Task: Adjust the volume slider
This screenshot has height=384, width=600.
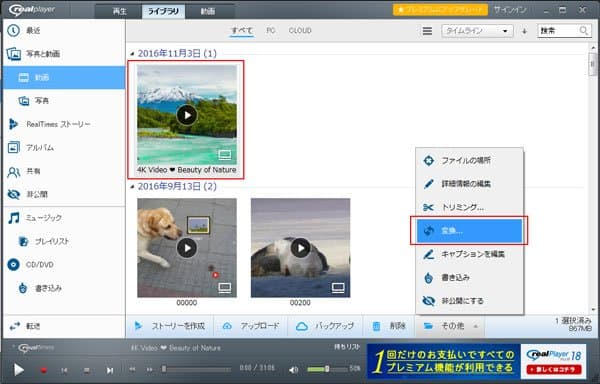Action: click(328, 369)
